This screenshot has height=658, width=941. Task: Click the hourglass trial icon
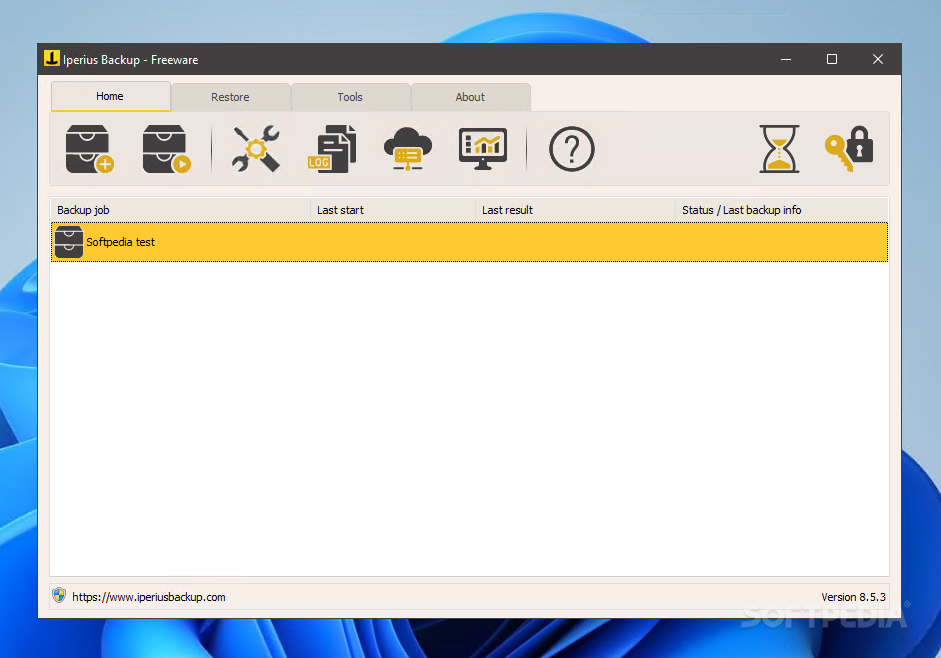tap(779, 149)
